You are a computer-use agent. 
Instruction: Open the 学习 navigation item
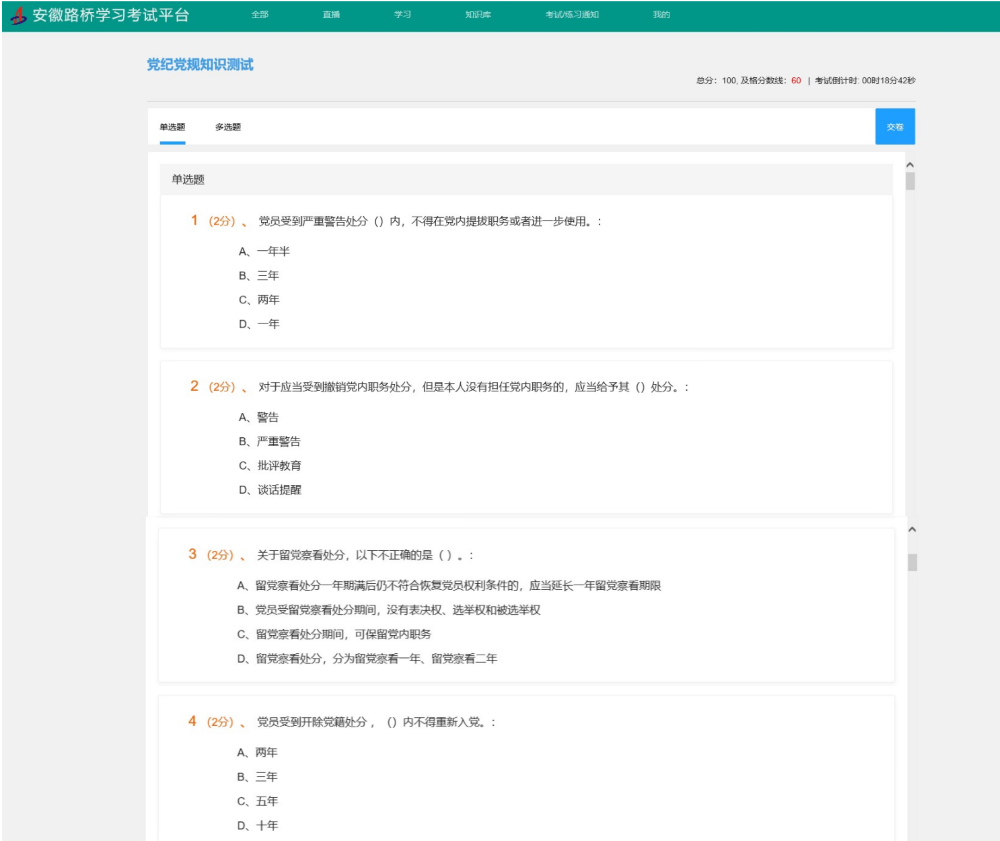click(x=402, y=15)
